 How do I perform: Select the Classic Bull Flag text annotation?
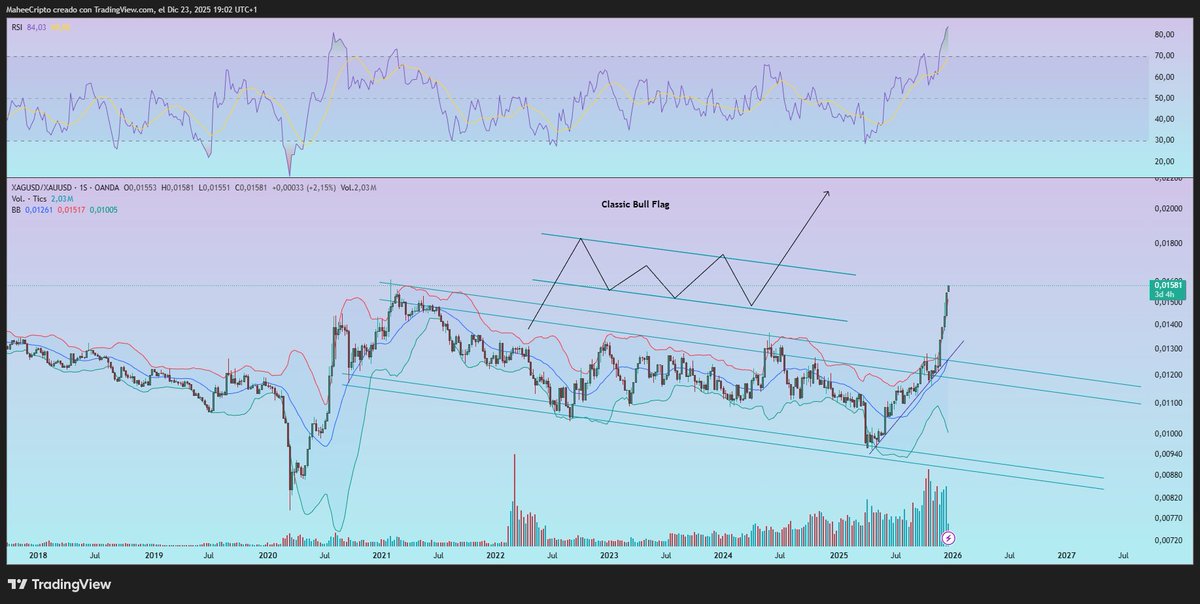[x=634, y=203]
